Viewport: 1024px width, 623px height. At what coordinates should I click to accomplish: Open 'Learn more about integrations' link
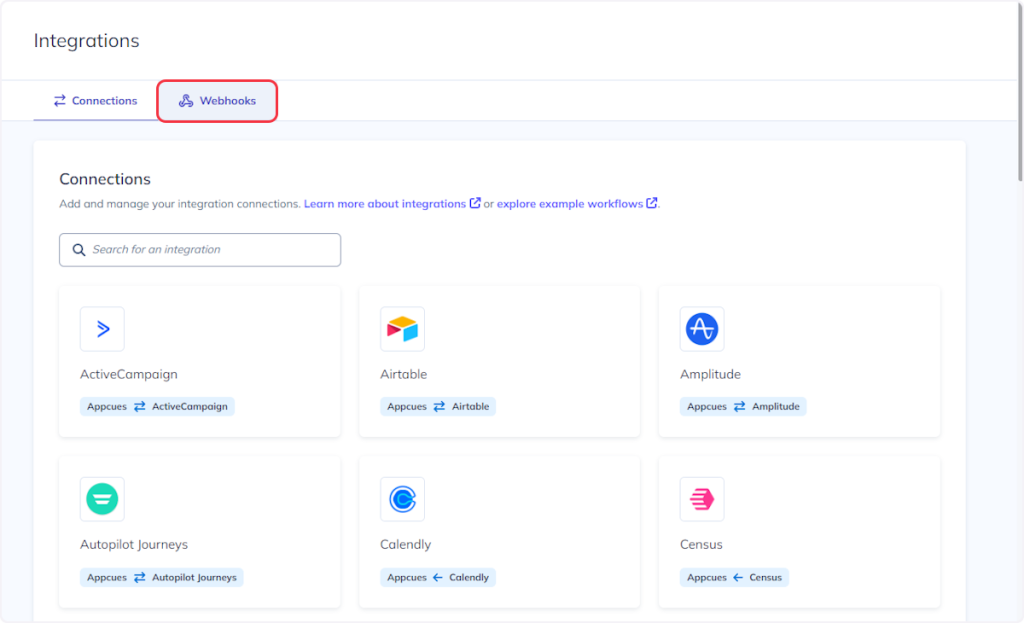(x=385, y=204)
